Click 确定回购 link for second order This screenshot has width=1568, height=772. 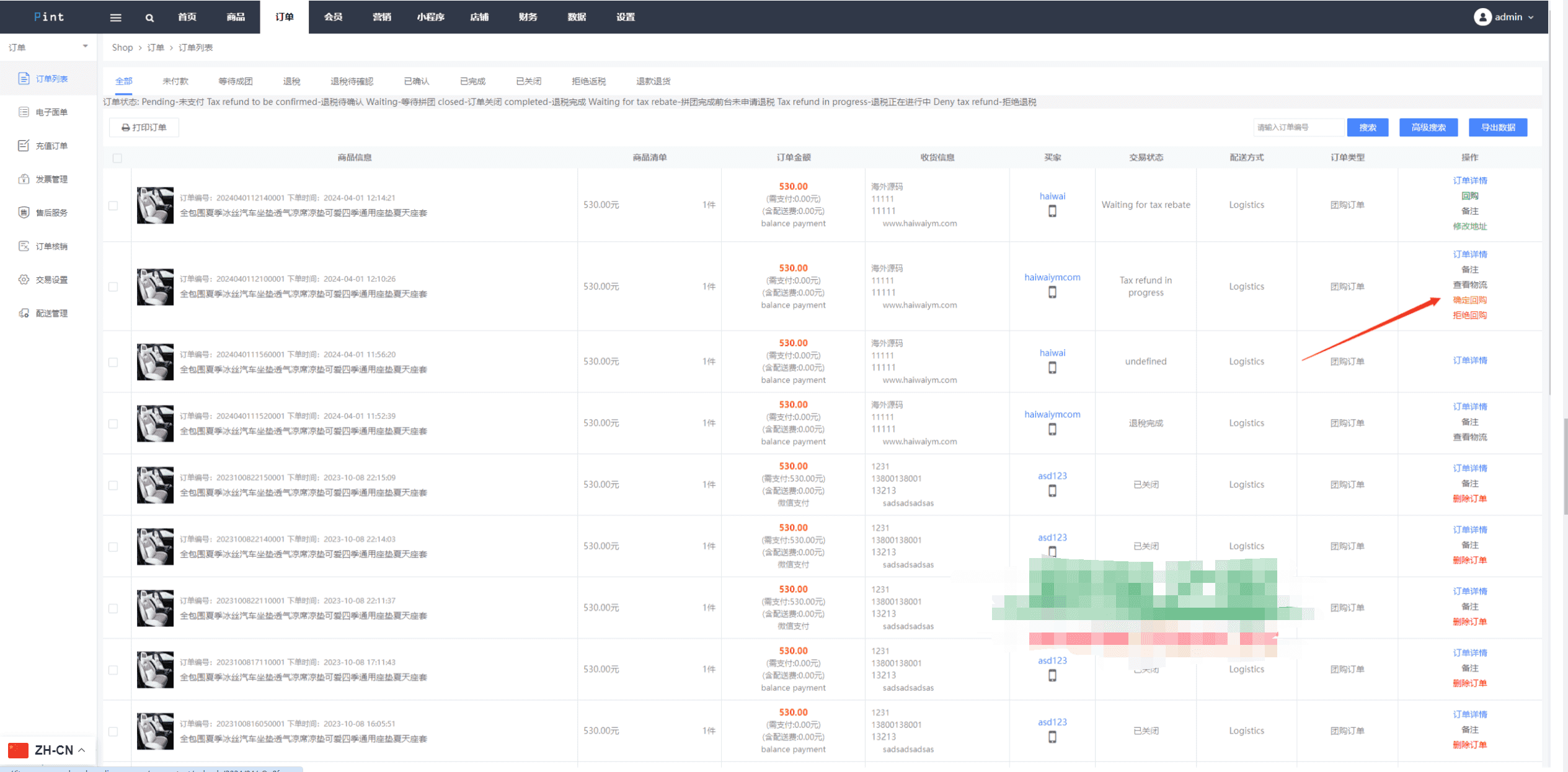click(1469, 300)
